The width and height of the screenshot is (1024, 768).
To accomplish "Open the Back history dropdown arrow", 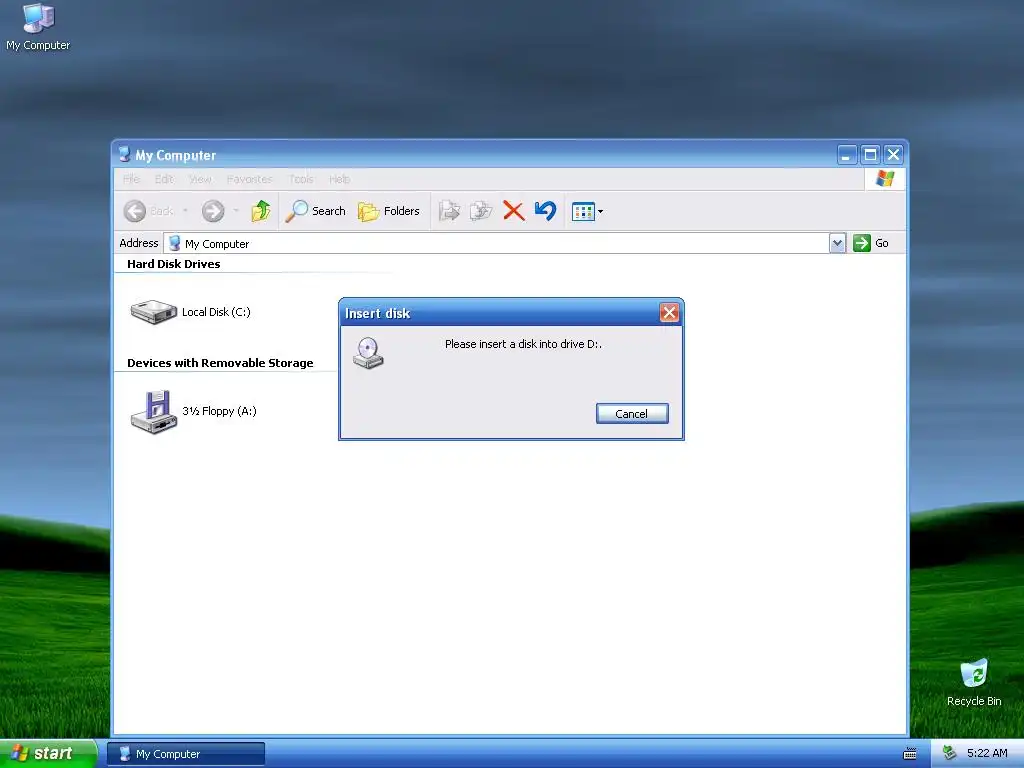I will pos(185,211).
